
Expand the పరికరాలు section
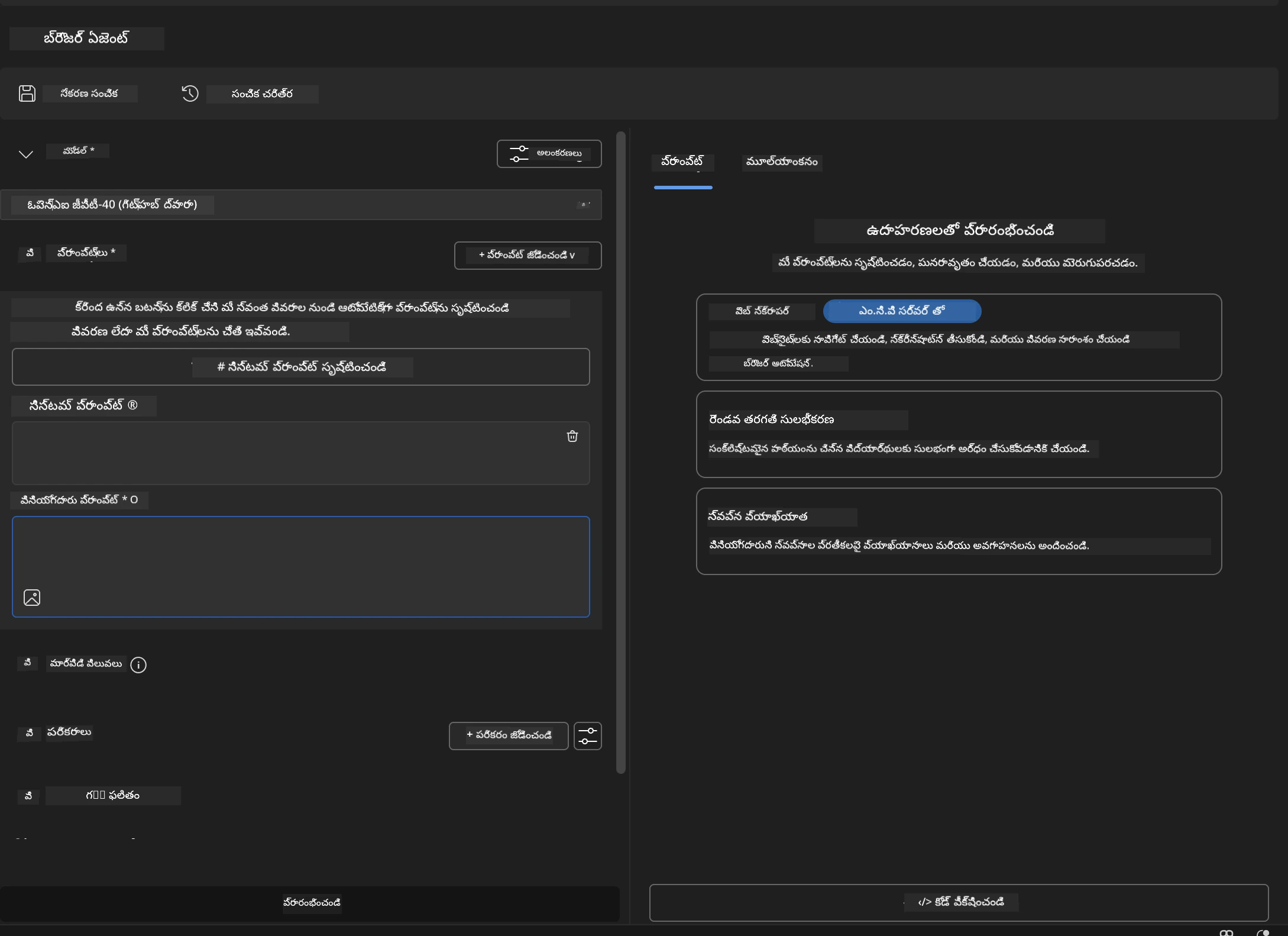[x=29, y=733]
